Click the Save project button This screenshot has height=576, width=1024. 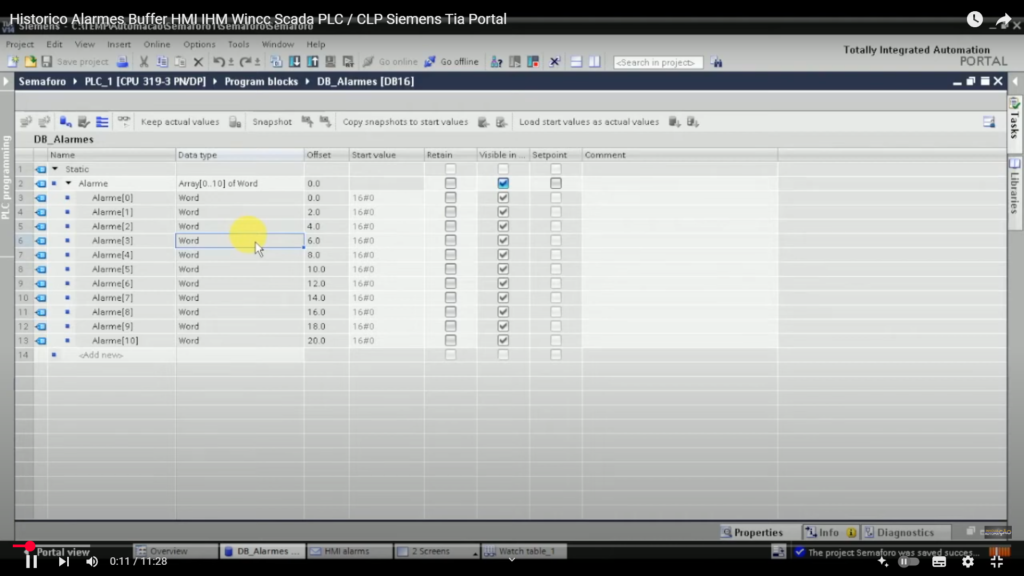pyautogui.click(x=75, y=62)
